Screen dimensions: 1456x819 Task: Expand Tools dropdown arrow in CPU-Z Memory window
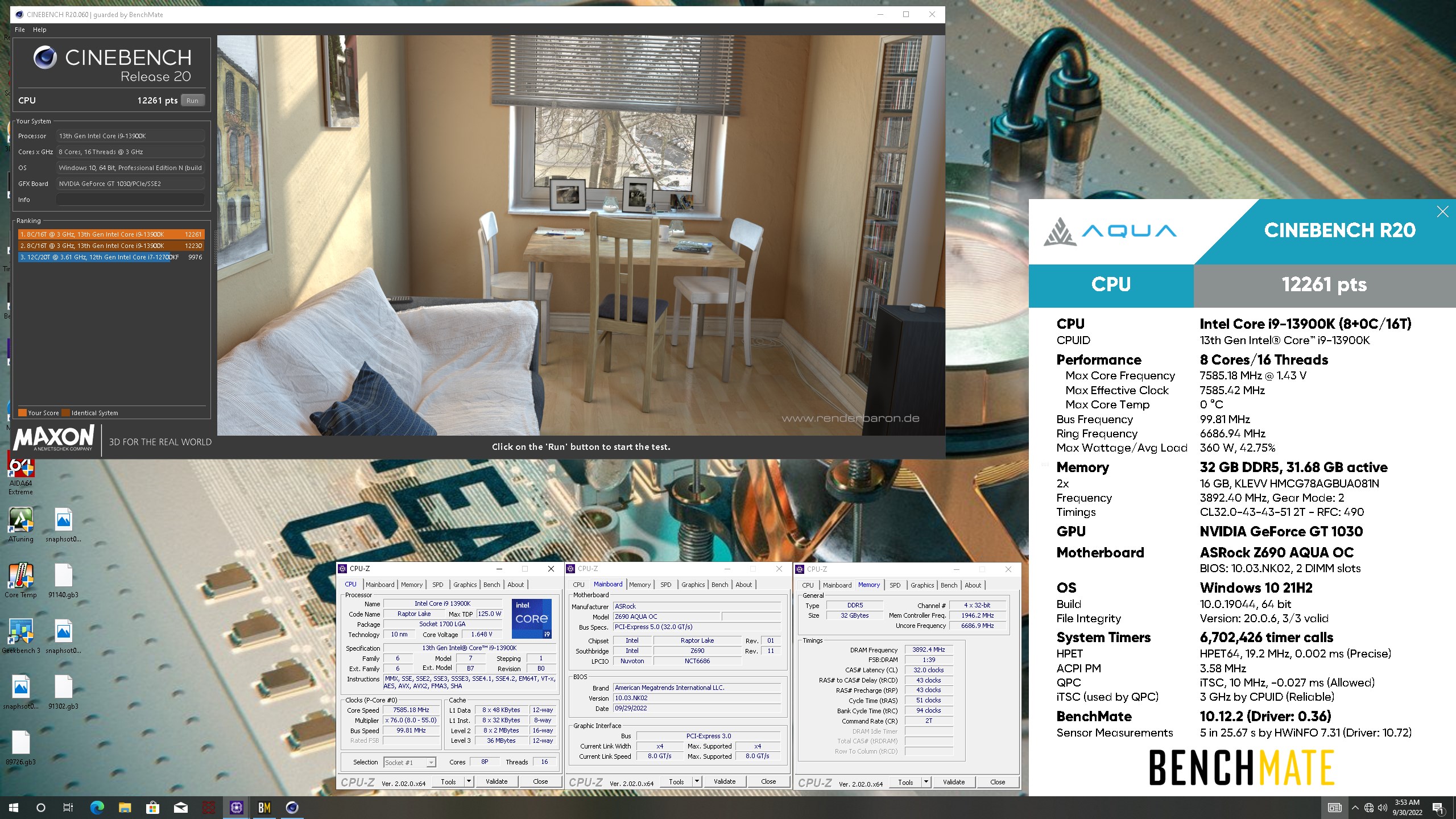pyautogui.click(x=926, y=782)
